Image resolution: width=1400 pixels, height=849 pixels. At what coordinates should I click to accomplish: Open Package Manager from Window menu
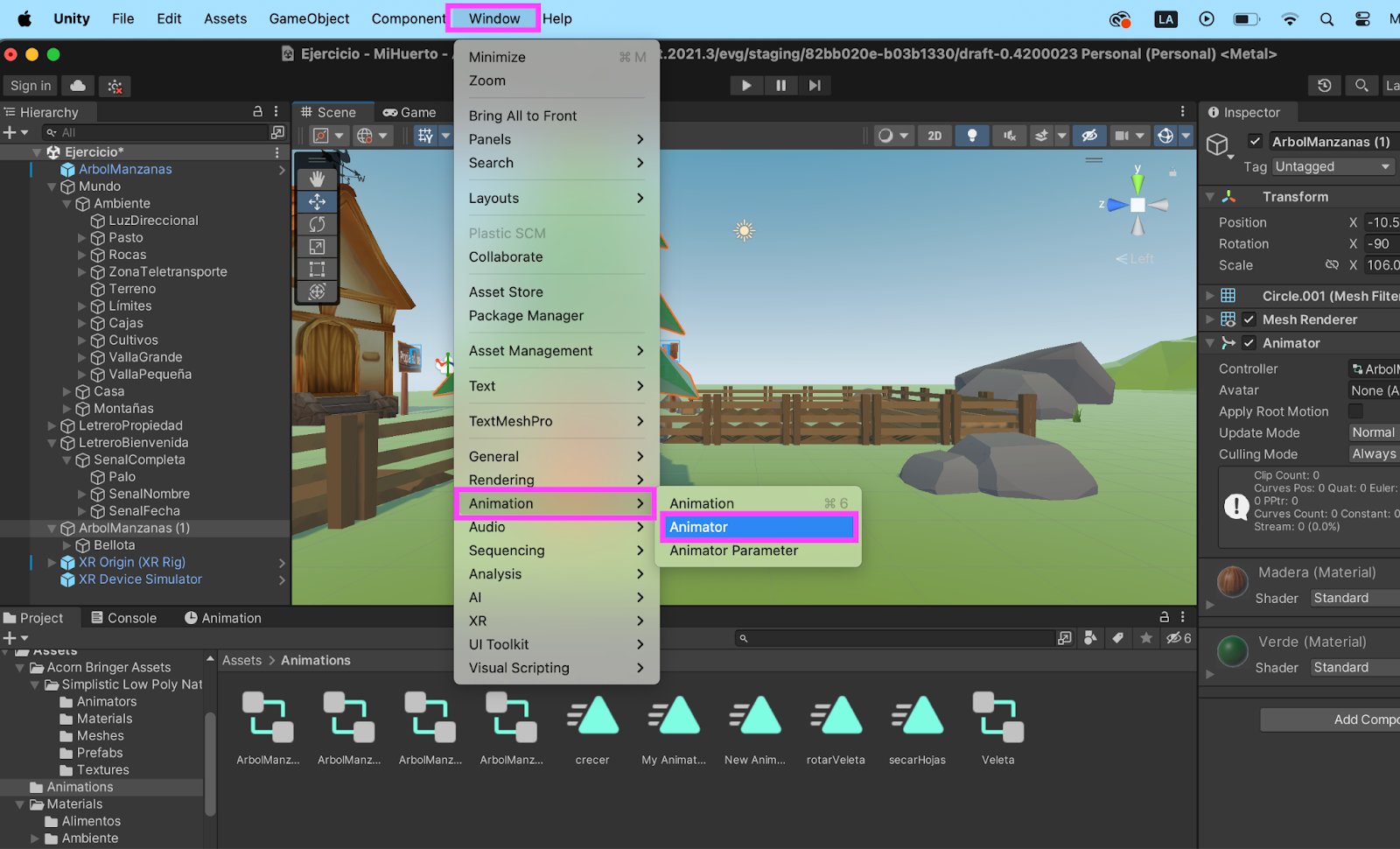[526, 316]
